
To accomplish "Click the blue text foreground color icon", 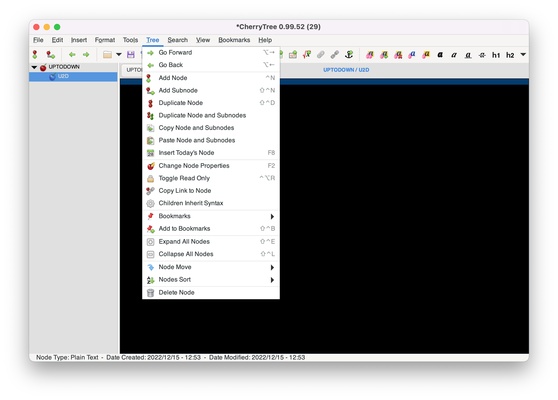I will point(412,54).
